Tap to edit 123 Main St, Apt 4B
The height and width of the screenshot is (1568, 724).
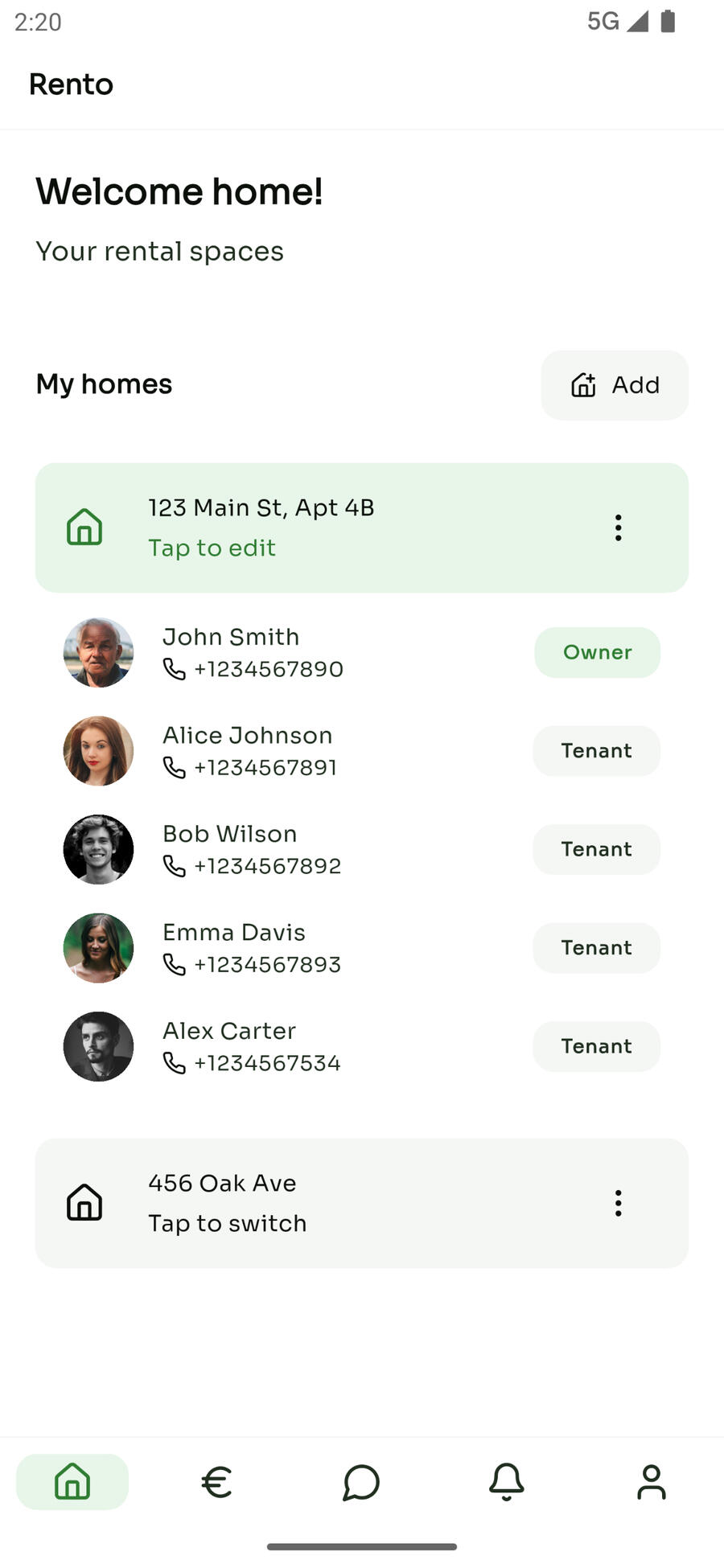[212, 548]
